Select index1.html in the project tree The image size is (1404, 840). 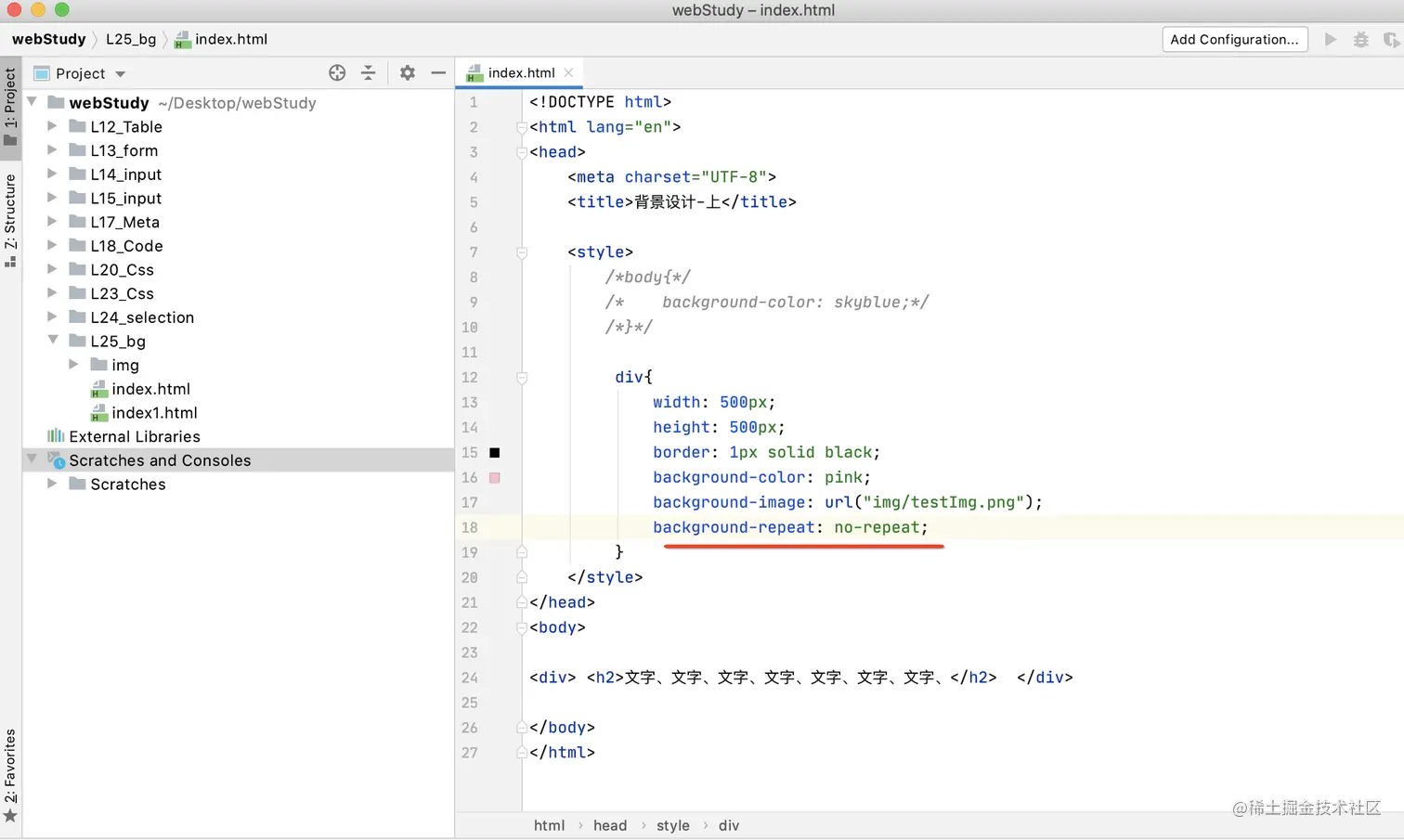click(x=154, y=413)
